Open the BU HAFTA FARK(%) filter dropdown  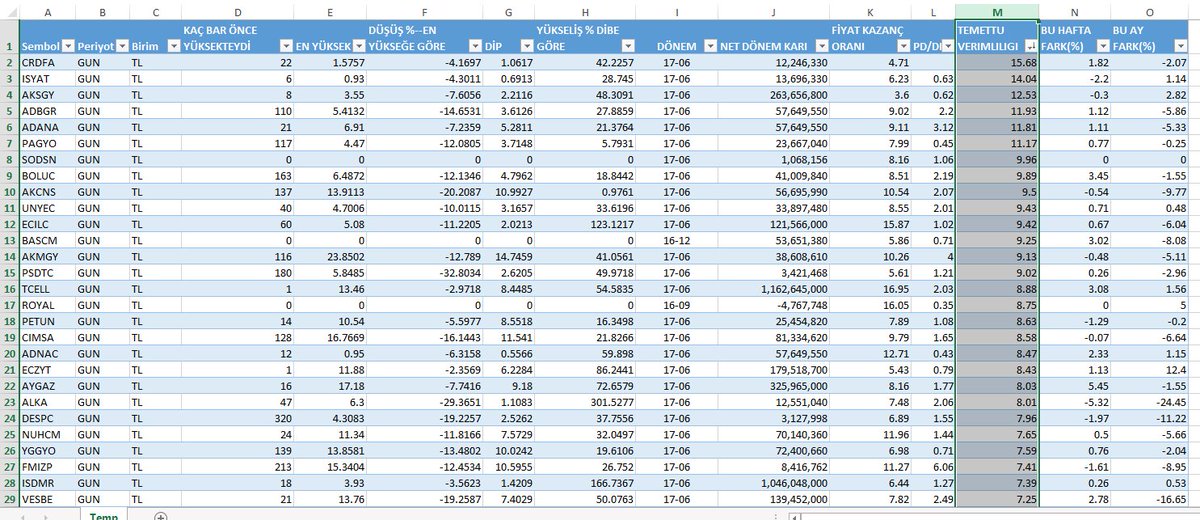pos(1101,47)
